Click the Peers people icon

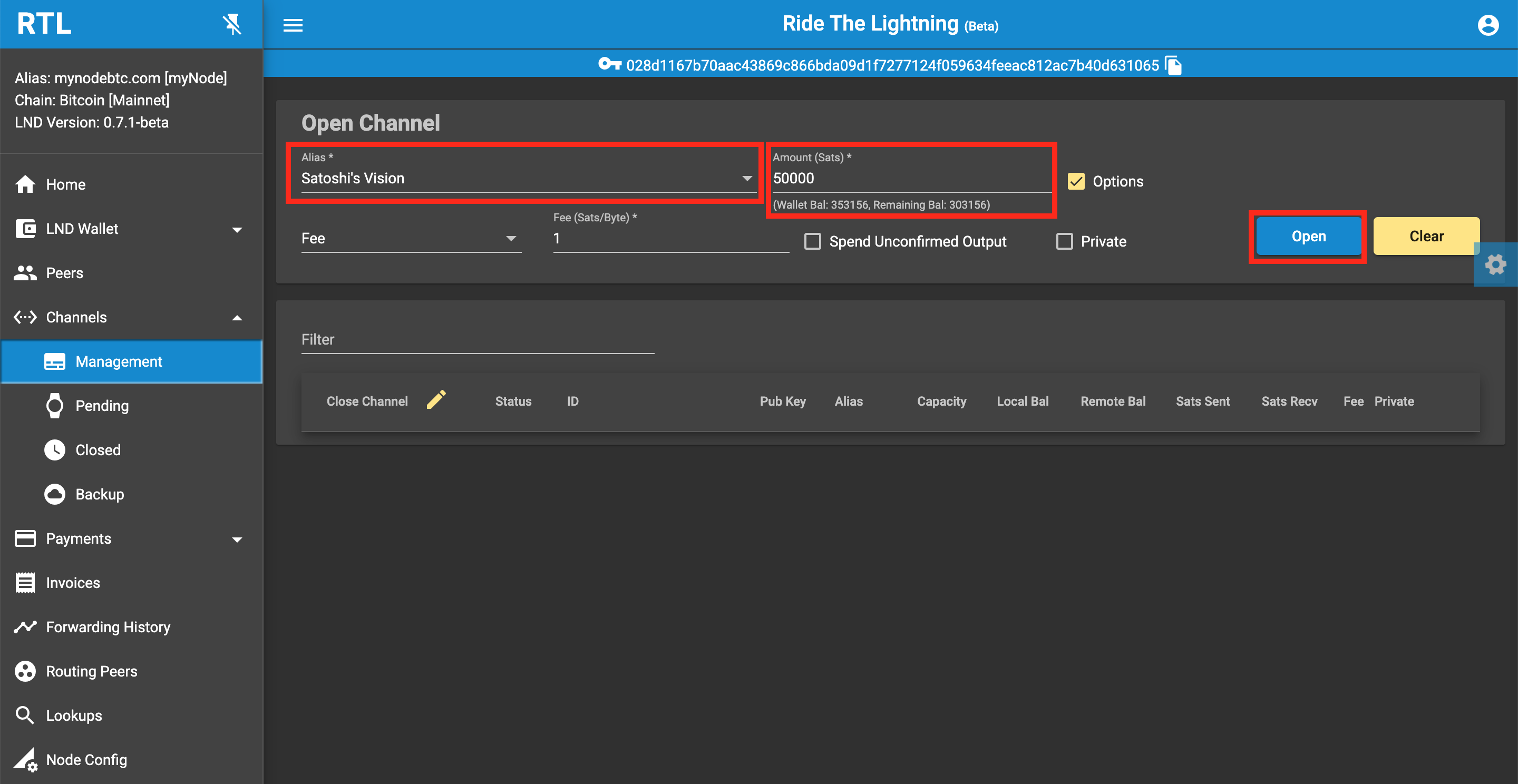coord(25,273)
